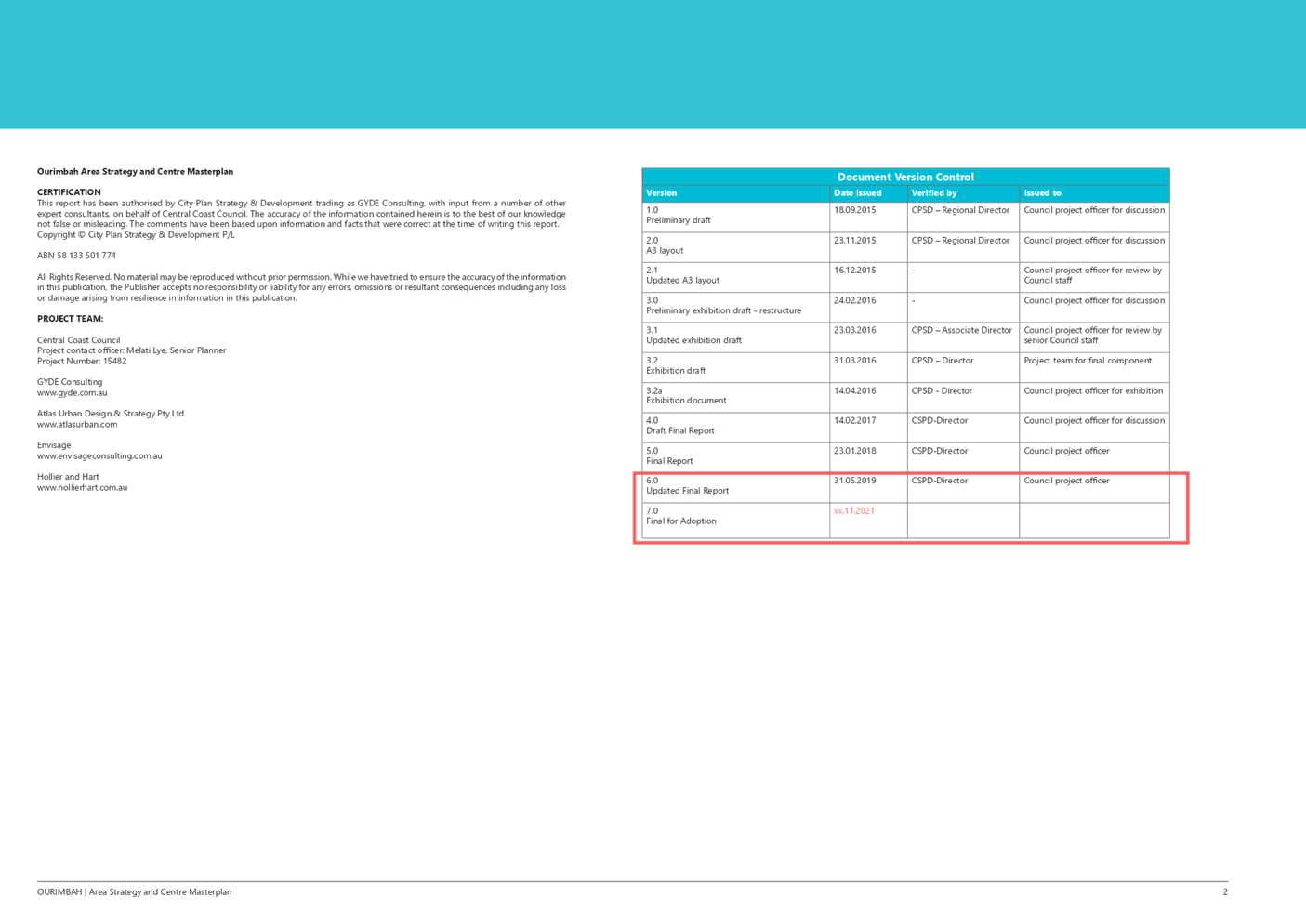Image resolution: width=1306 pixels, height=924 pixels.
Task: Select the red date text xx.11.2021
Action: pyautogui.click(x=853, y=510)
